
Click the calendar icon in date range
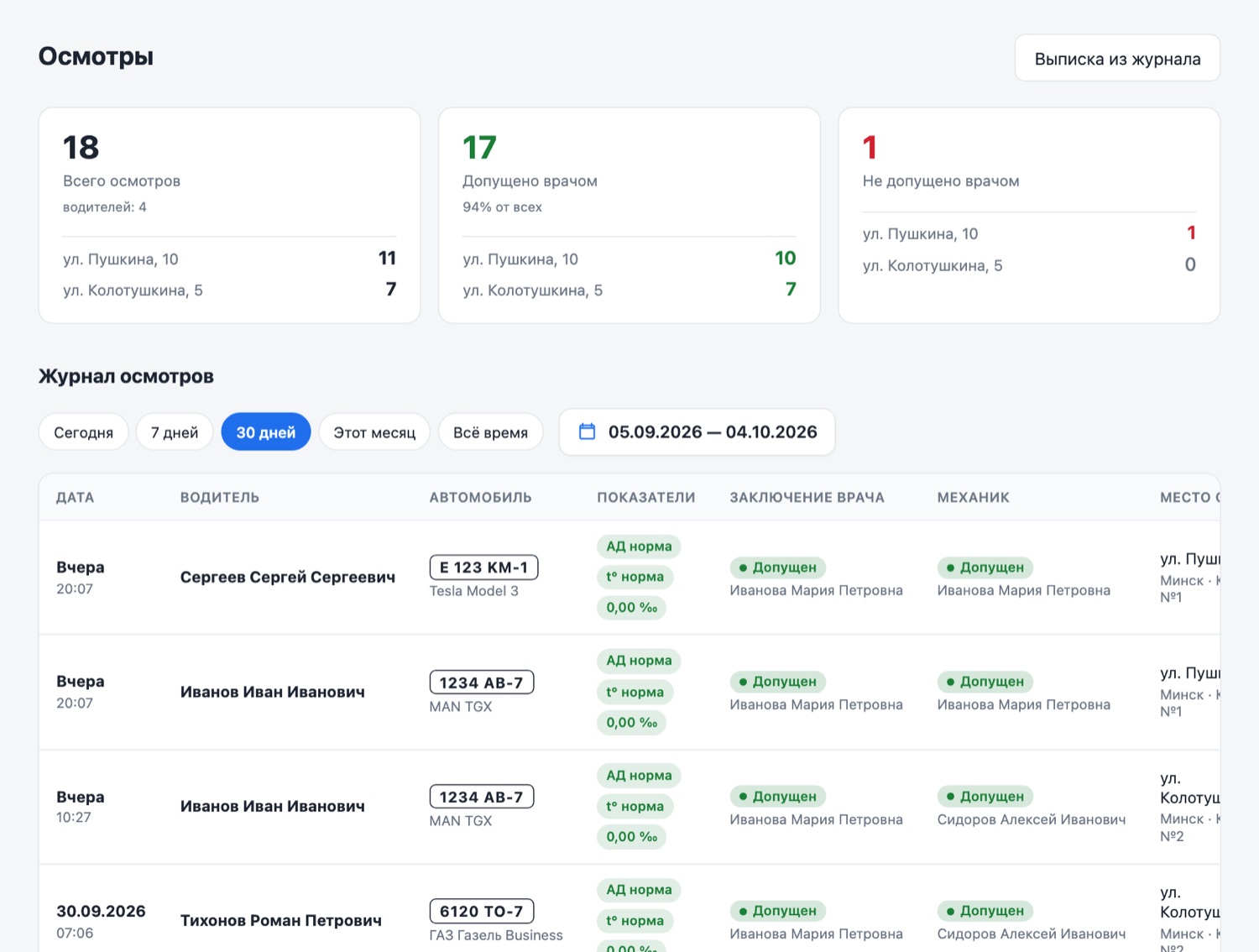pyautogui.click(x=588, y=432)
